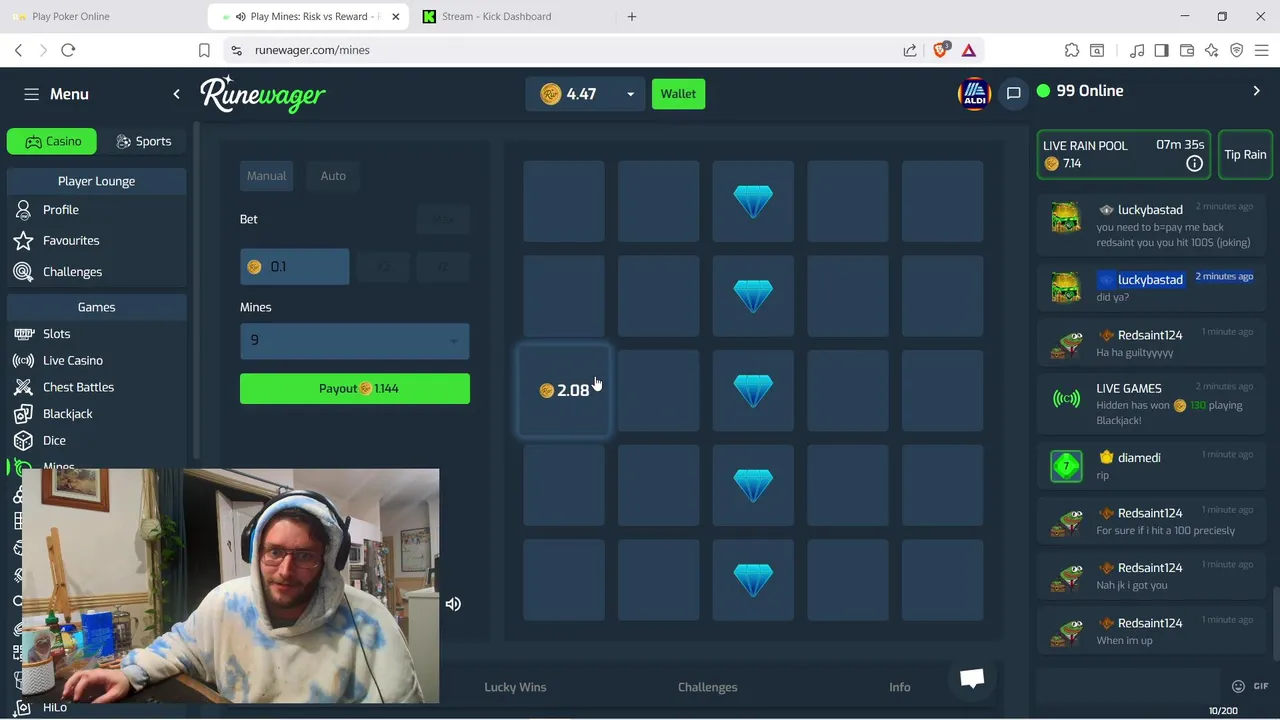Viewport: 1280px width, 720px height.
Task: Open the ALDI user avatar
Action: tap(974, 93)
